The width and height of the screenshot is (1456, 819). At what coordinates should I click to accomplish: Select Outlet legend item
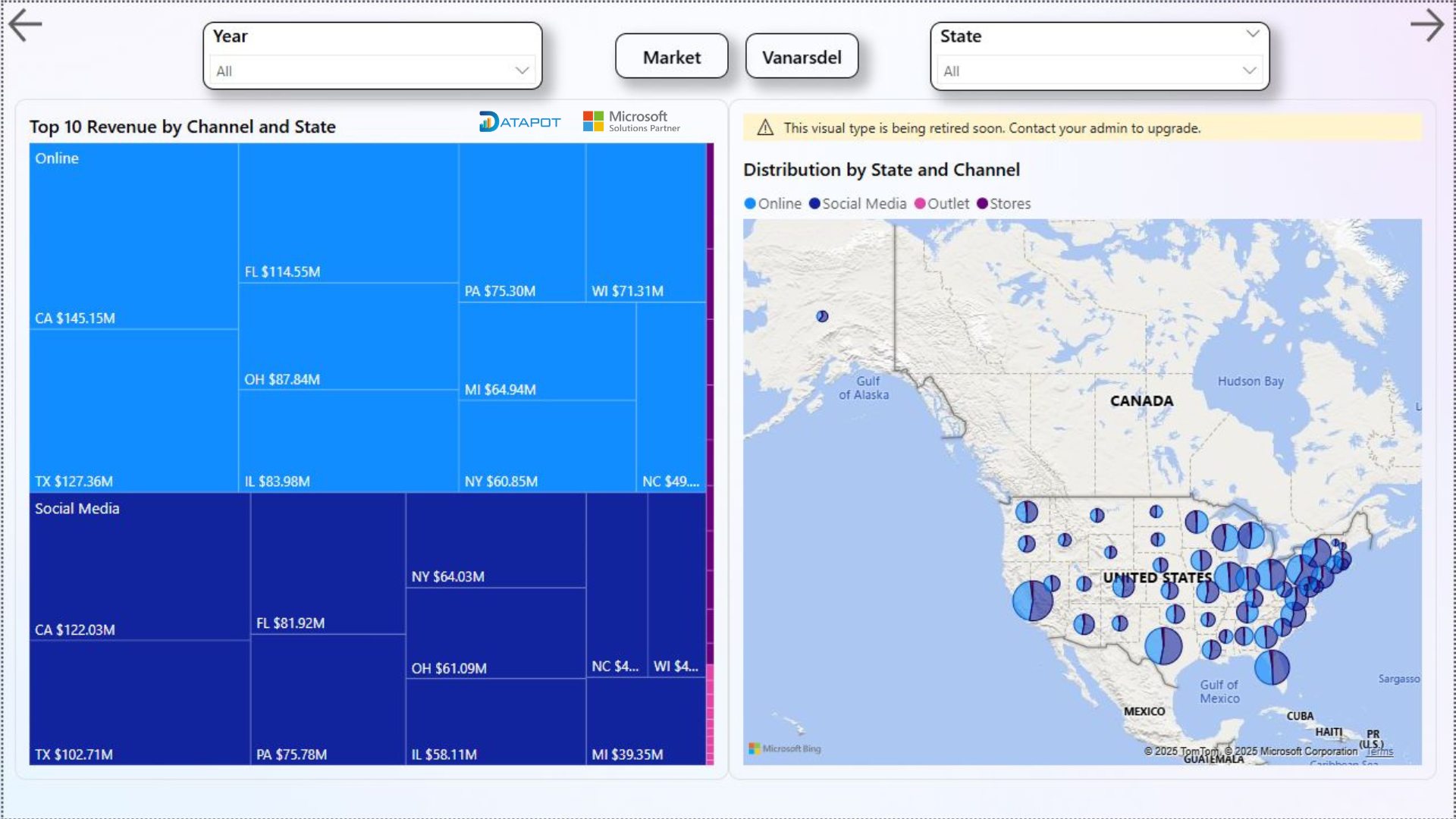point(941,203)
